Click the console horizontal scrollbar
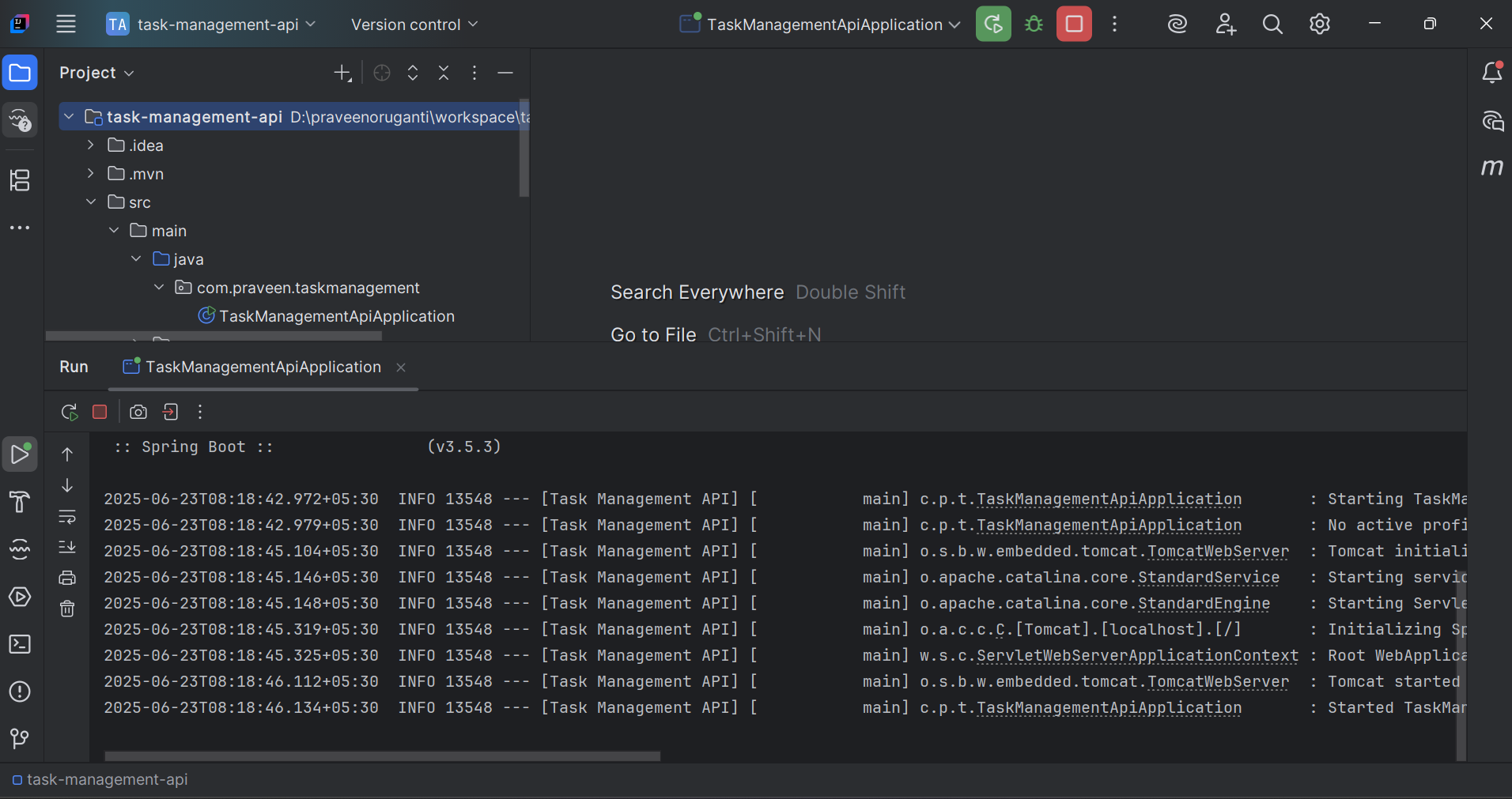The image size is (1512, 799). 383,756
